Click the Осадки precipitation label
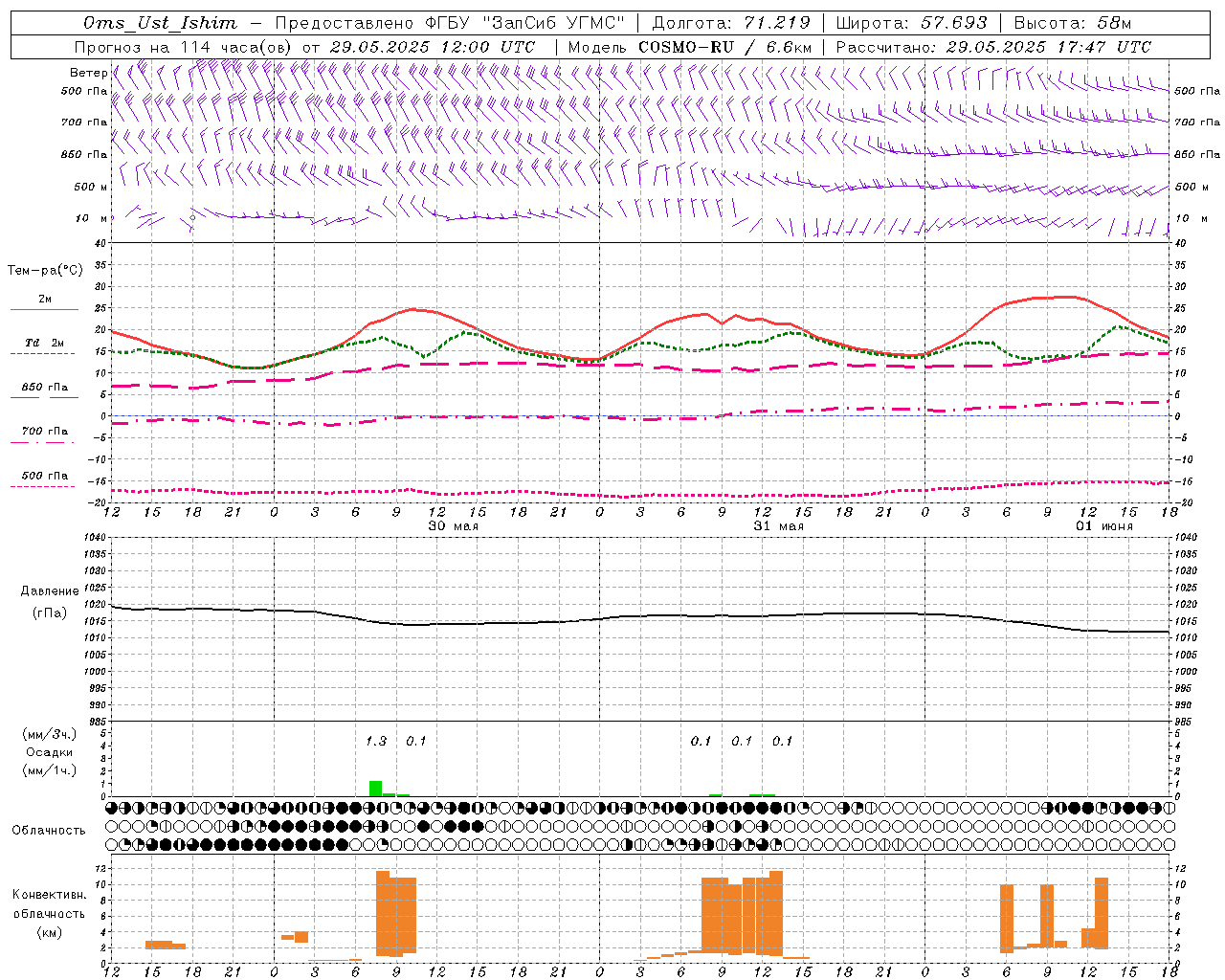 click(x=50, y=752)
